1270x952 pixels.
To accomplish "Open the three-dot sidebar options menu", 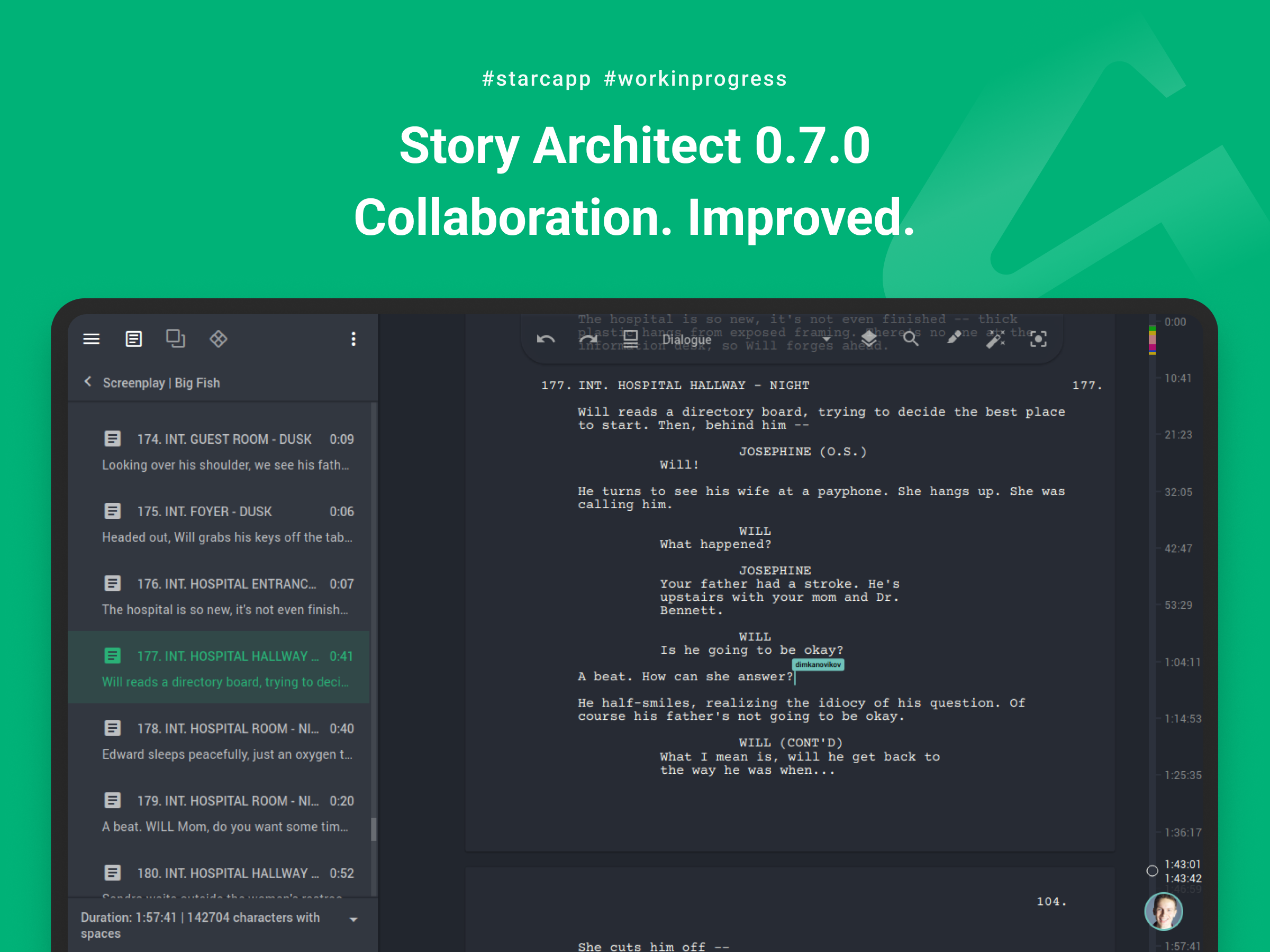I will [x=353, y=339].
